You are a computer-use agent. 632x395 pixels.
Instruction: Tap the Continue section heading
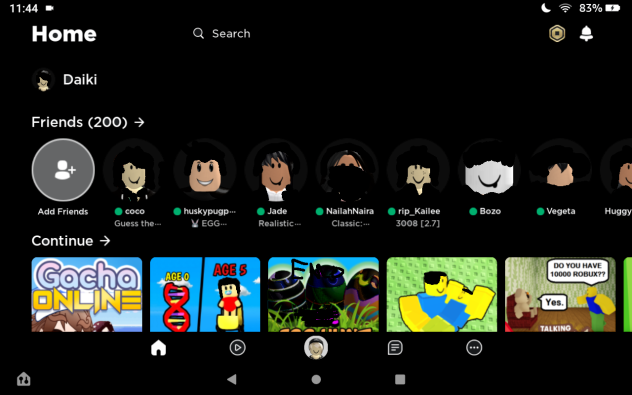(x=62, y=241)
